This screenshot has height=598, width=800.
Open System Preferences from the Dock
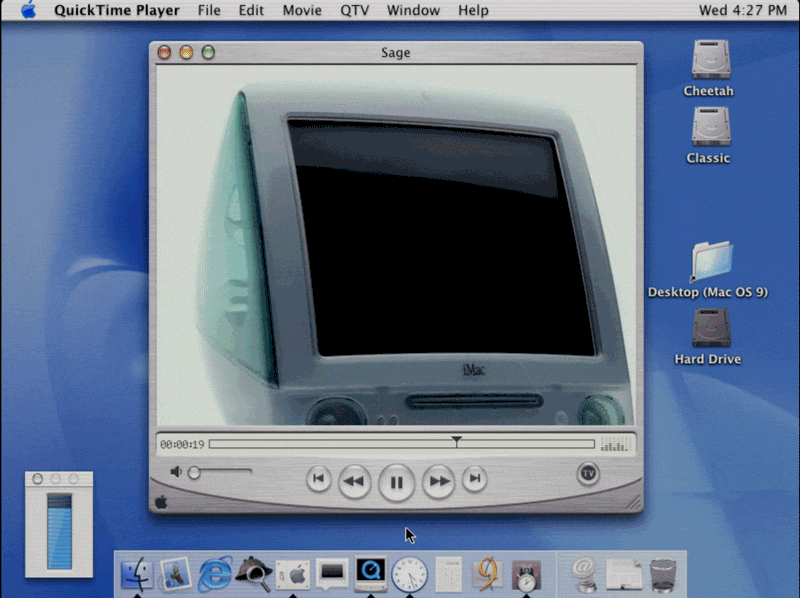[293, 575]
